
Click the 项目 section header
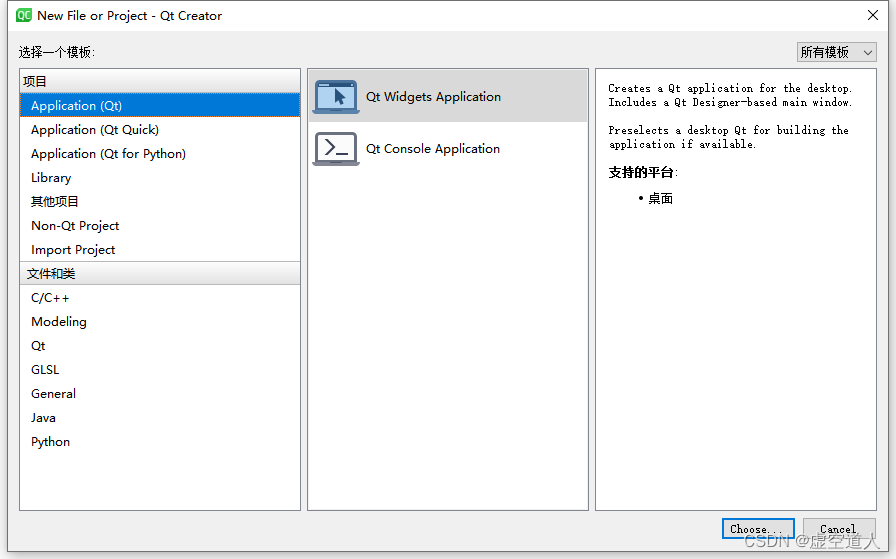[160, 81]
